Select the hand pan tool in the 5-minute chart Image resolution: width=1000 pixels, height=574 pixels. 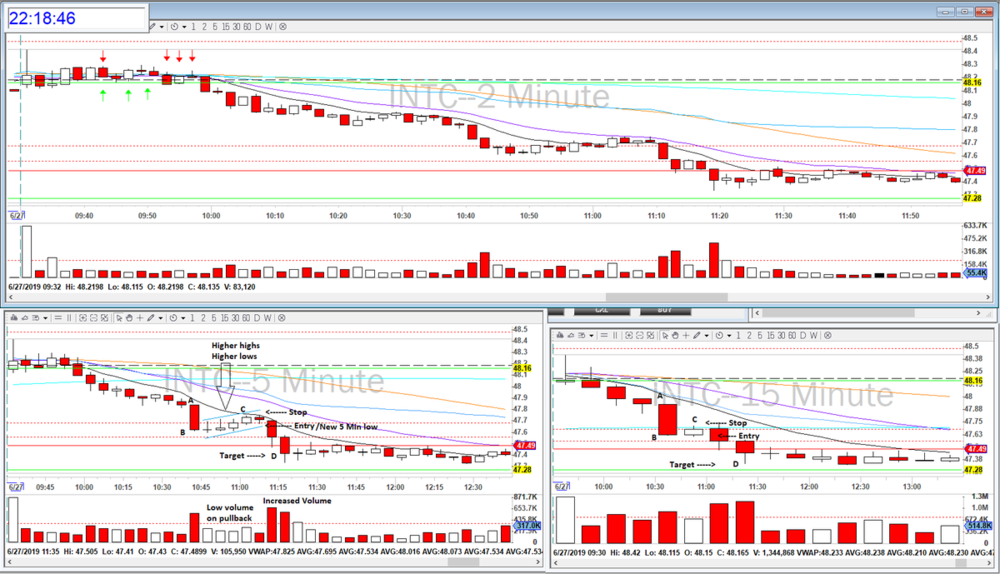(130, 318)
